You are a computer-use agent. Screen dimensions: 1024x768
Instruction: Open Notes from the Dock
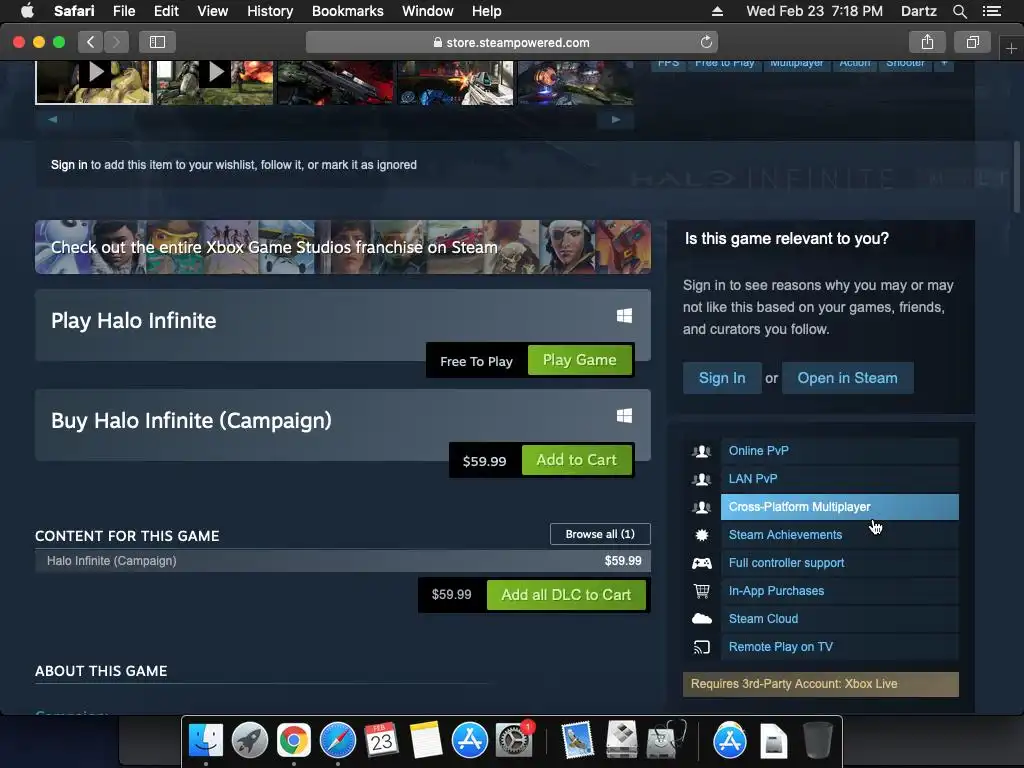[426, 741]
